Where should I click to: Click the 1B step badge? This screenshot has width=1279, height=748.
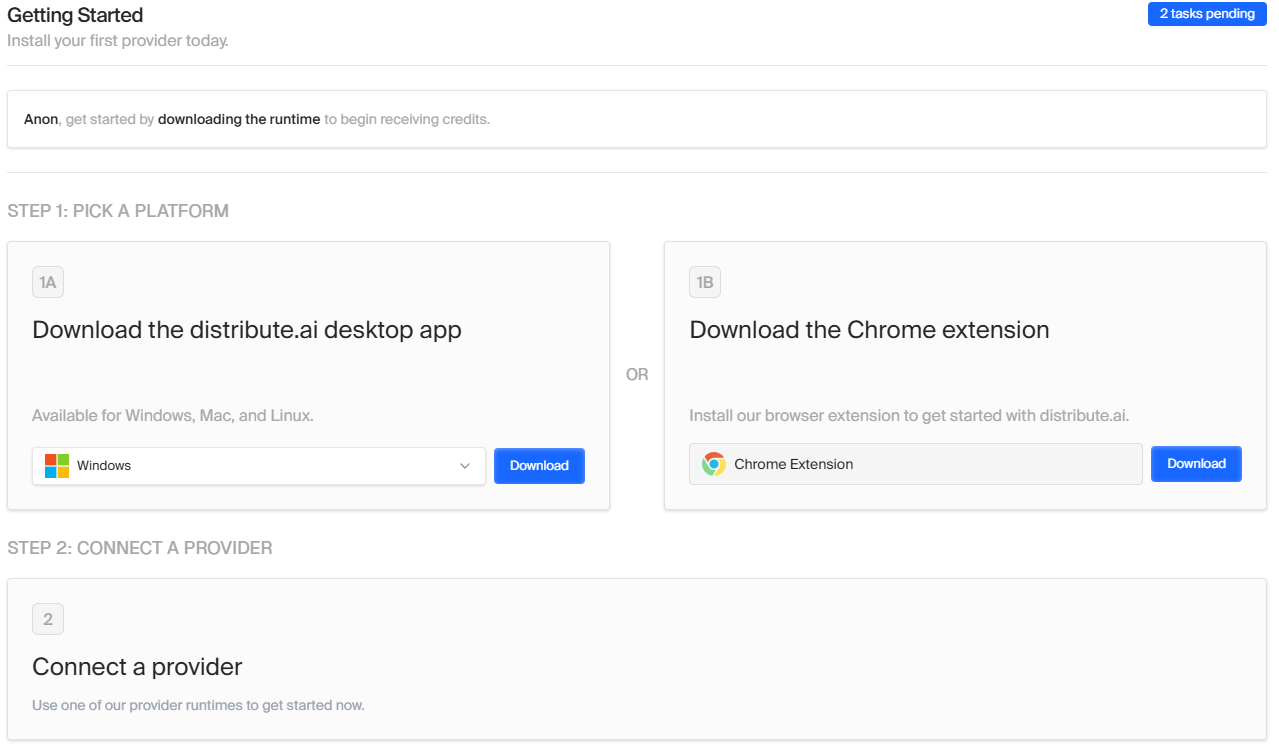point(705,283)
